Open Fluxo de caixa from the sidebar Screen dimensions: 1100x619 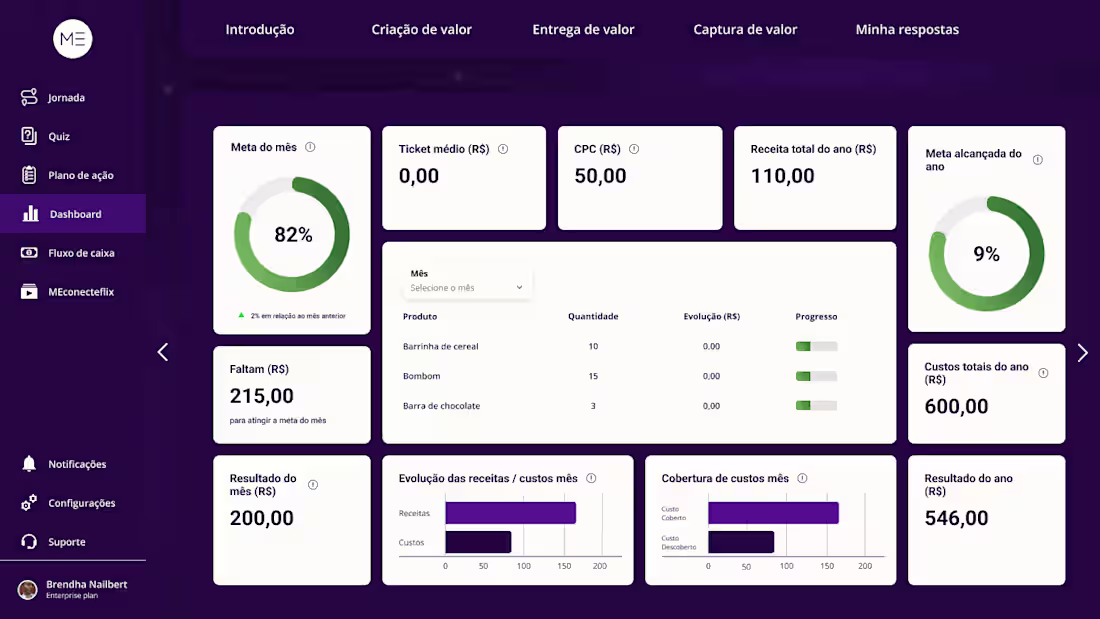[x=28, y=252]
